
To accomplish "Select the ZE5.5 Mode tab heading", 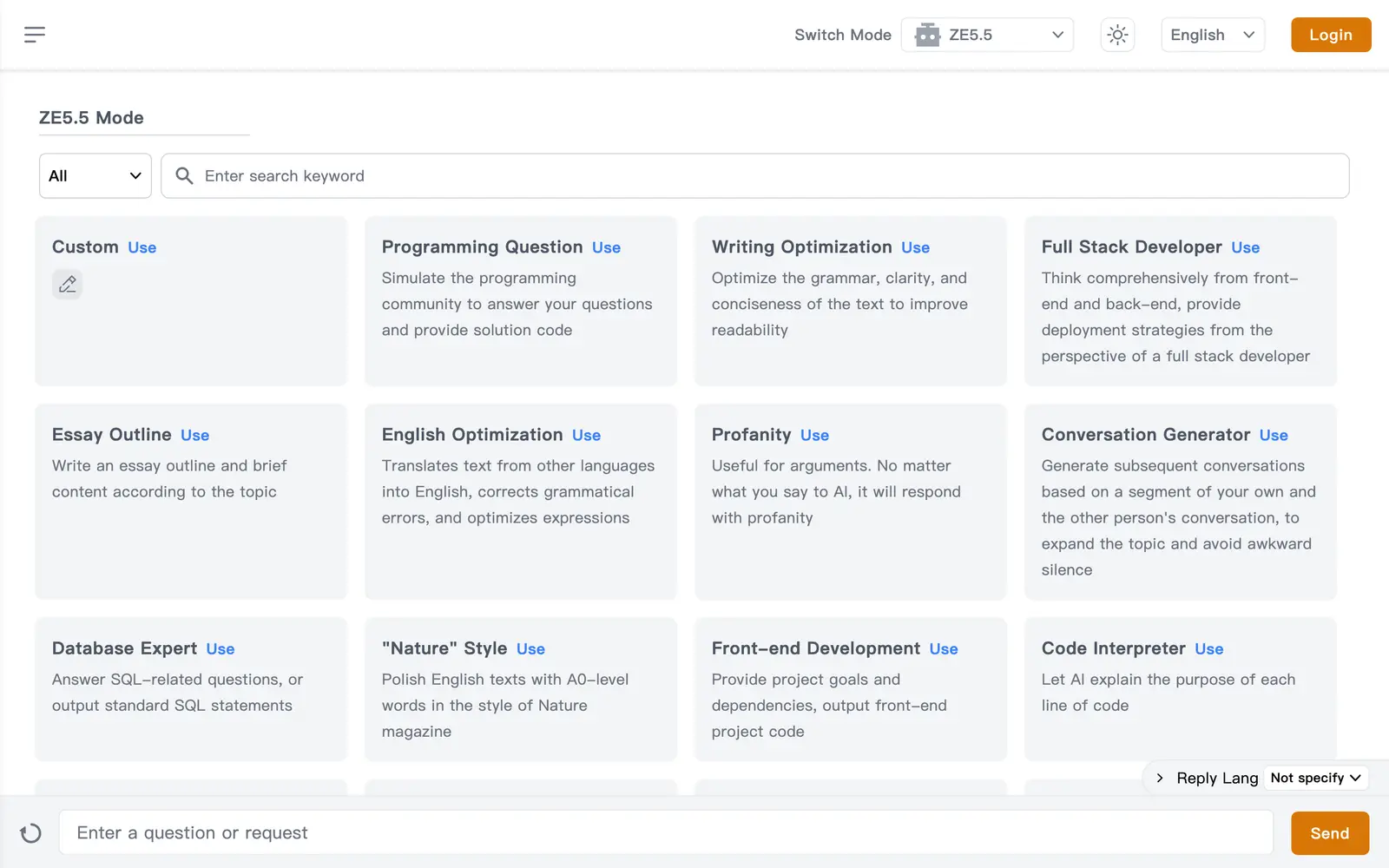I will pyautogui.click(x=91, y=117).
